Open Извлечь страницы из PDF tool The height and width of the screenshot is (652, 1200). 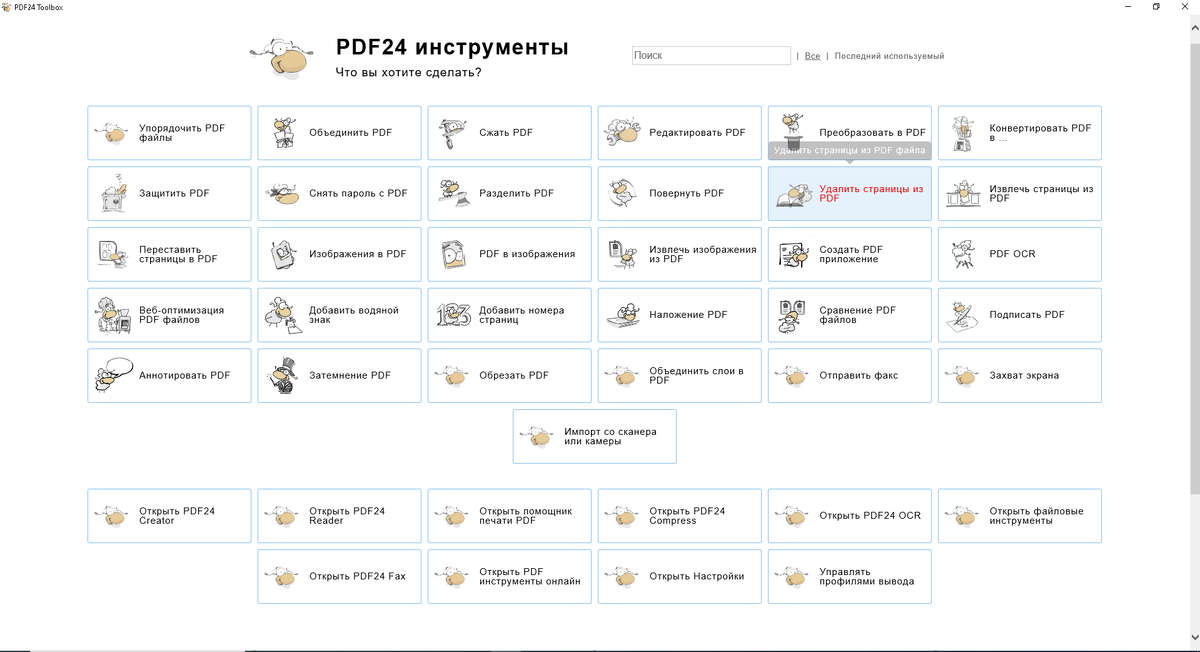(x=1019, y=194)
